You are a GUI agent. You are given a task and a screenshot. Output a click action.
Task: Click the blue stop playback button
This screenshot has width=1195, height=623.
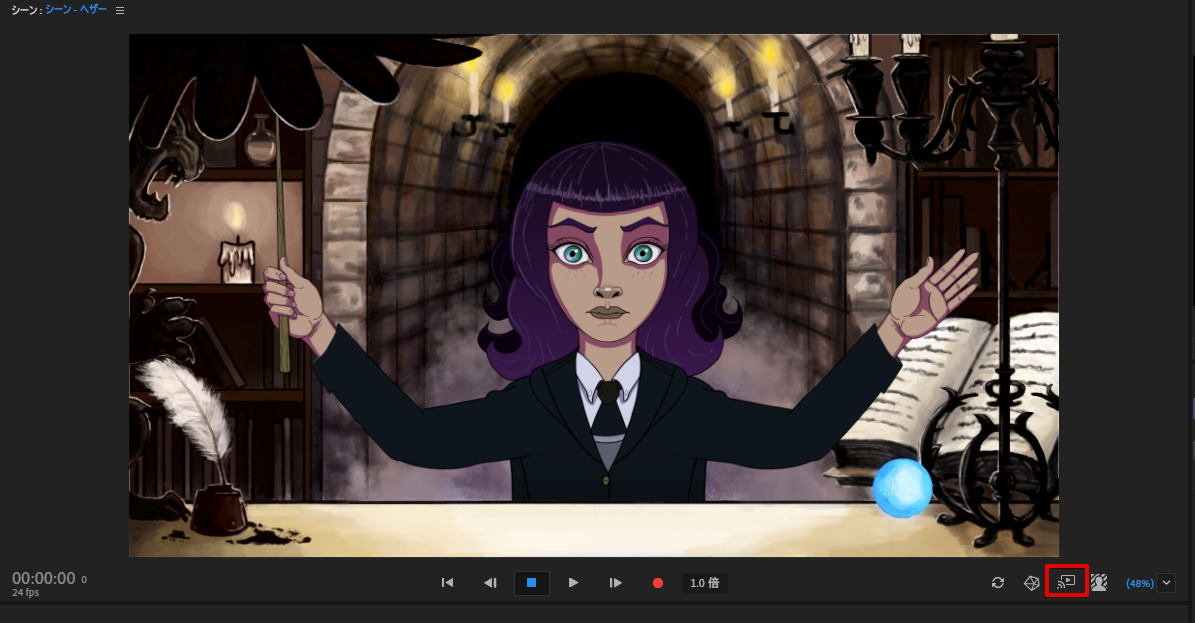tap(532, 582)
